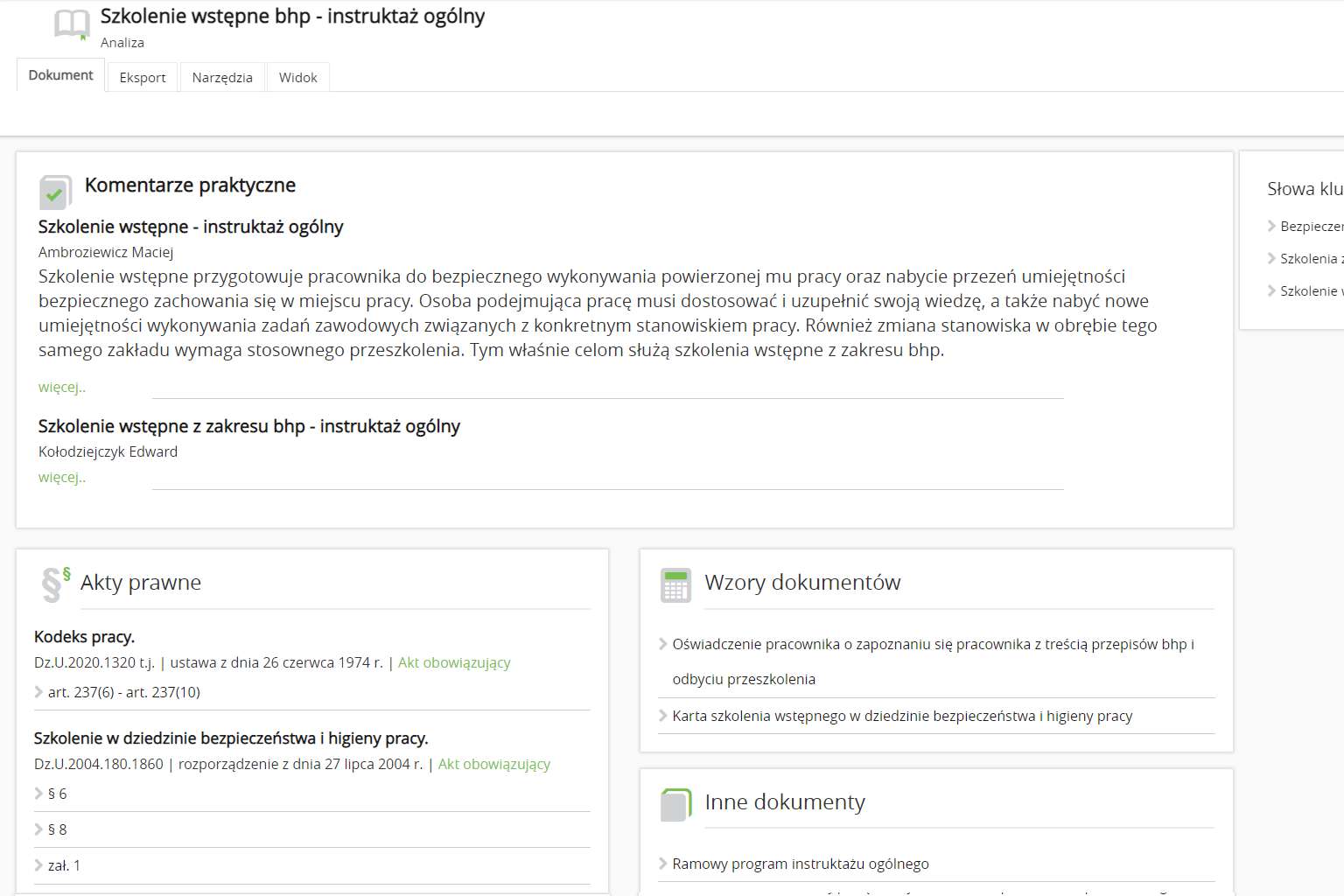Click the Akty prawne paragraph icon

(x=55, y=584)
